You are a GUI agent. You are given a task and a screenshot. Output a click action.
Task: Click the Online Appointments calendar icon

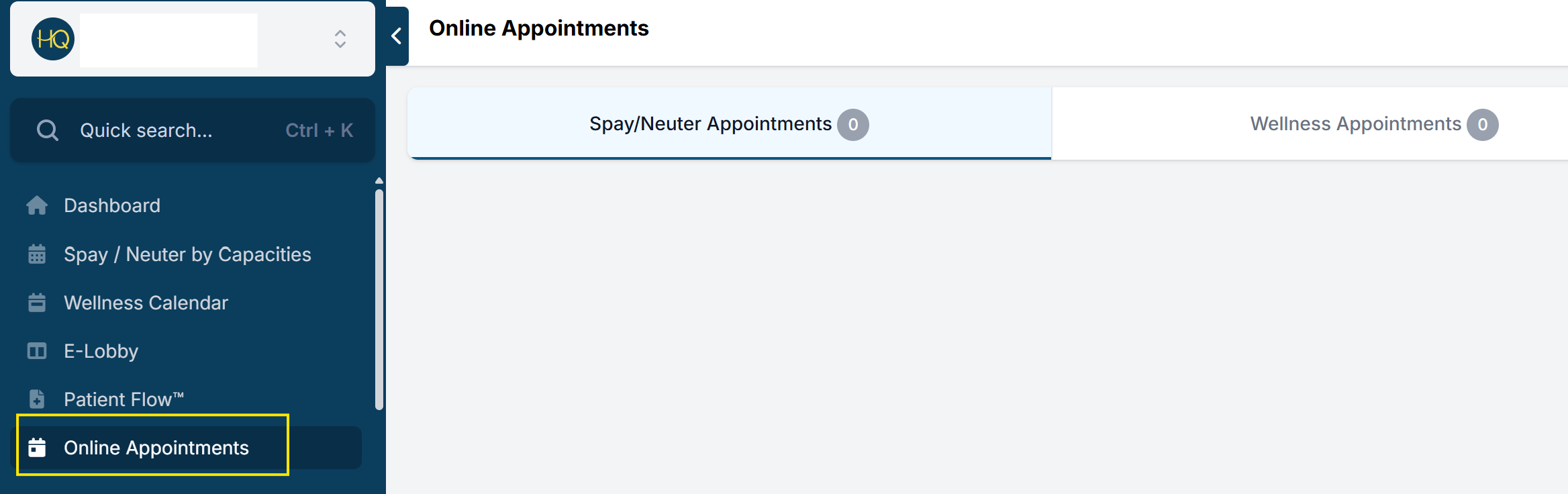coord(37,448)
